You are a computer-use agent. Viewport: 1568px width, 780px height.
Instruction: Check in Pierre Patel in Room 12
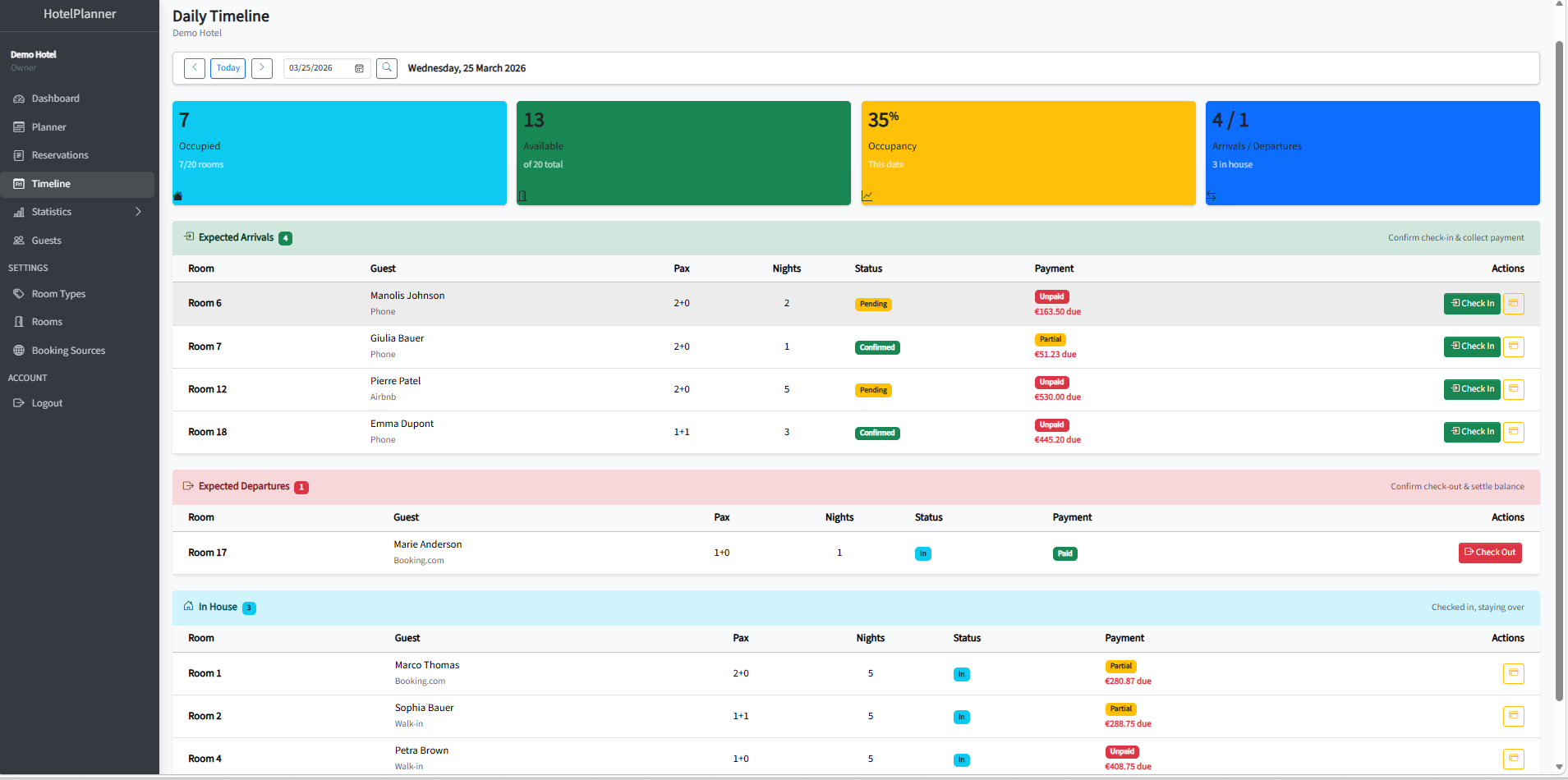click(x=1472, y=389)
